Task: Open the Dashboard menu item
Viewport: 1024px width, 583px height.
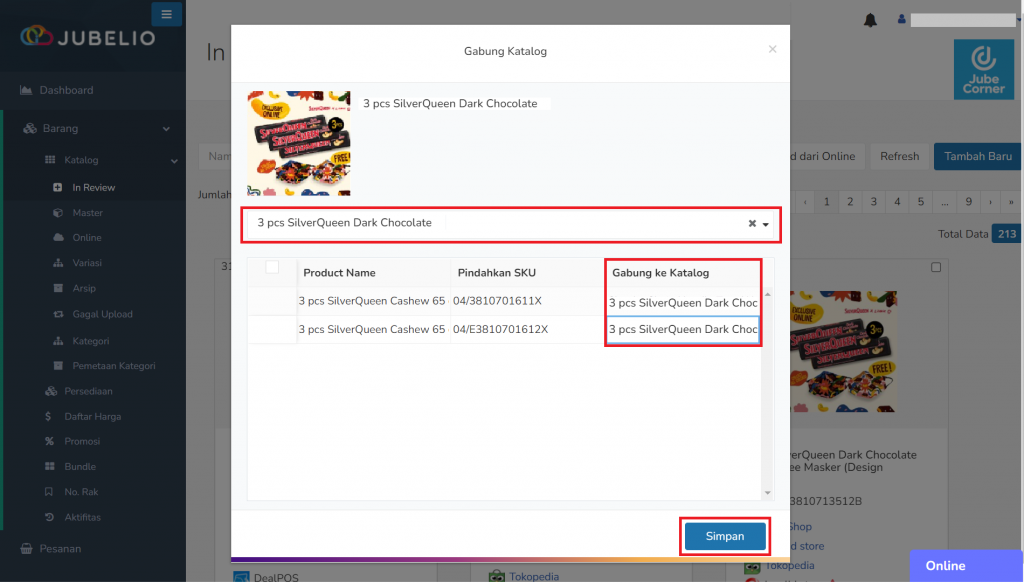Action: click(66, 90)
